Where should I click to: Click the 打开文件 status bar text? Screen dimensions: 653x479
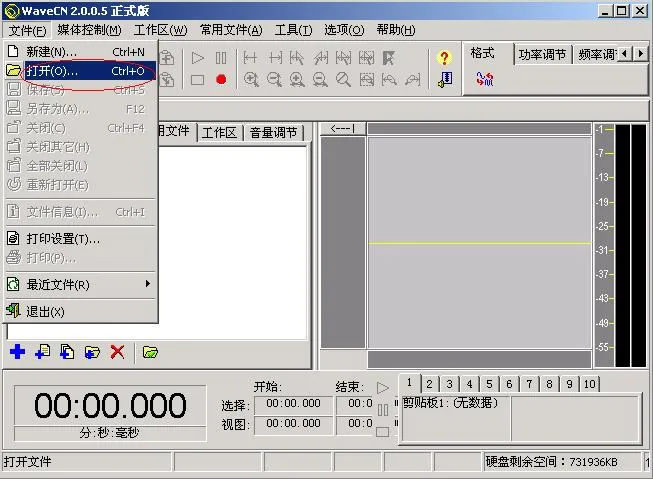[x=27, y=462]
